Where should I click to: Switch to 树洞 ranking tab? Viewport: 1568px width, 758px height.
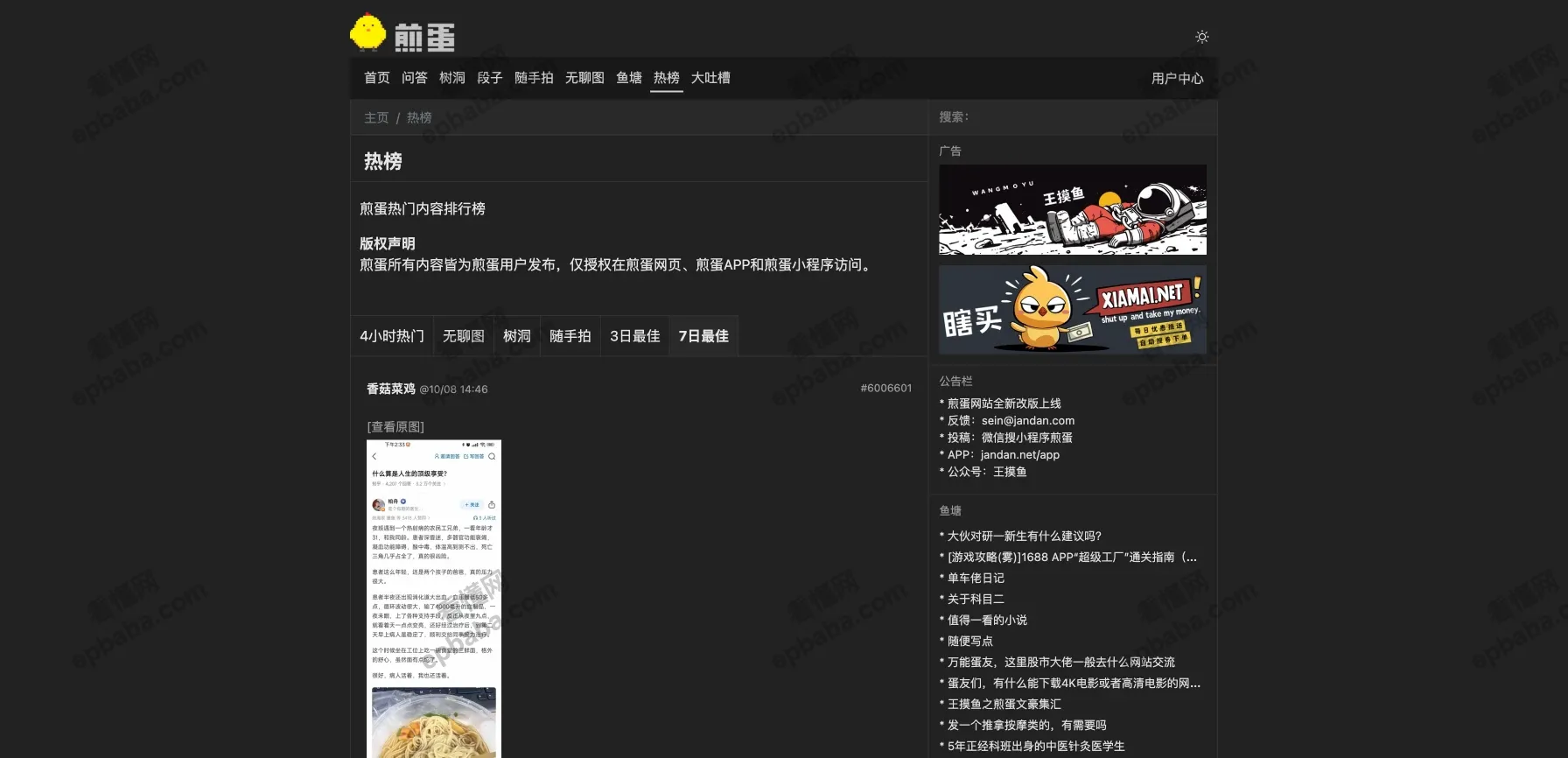[517, 336]
